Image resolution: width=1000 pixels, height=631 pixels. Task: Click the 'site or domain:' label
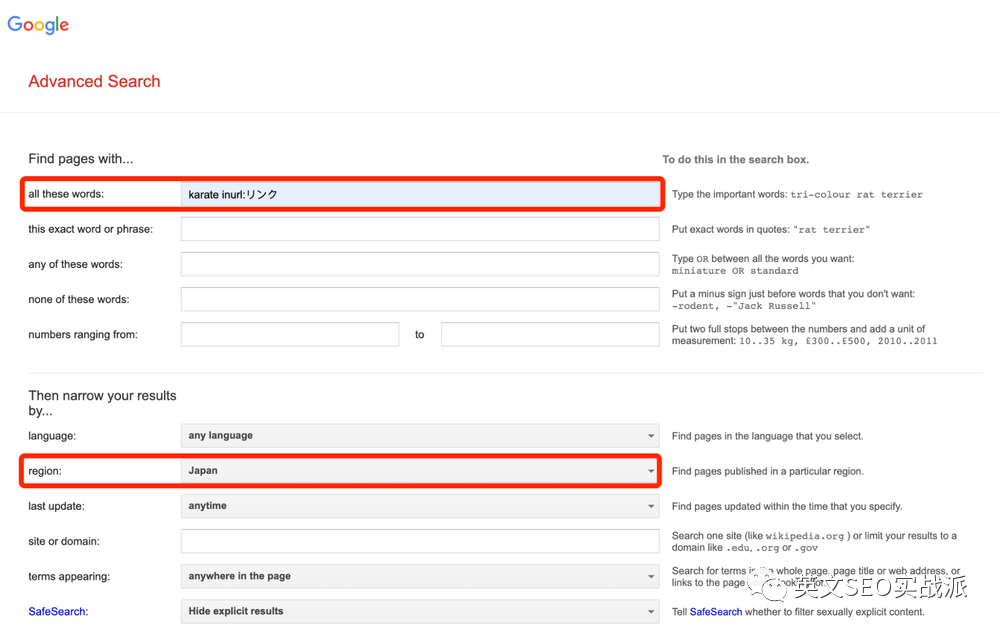click(64, 541)
